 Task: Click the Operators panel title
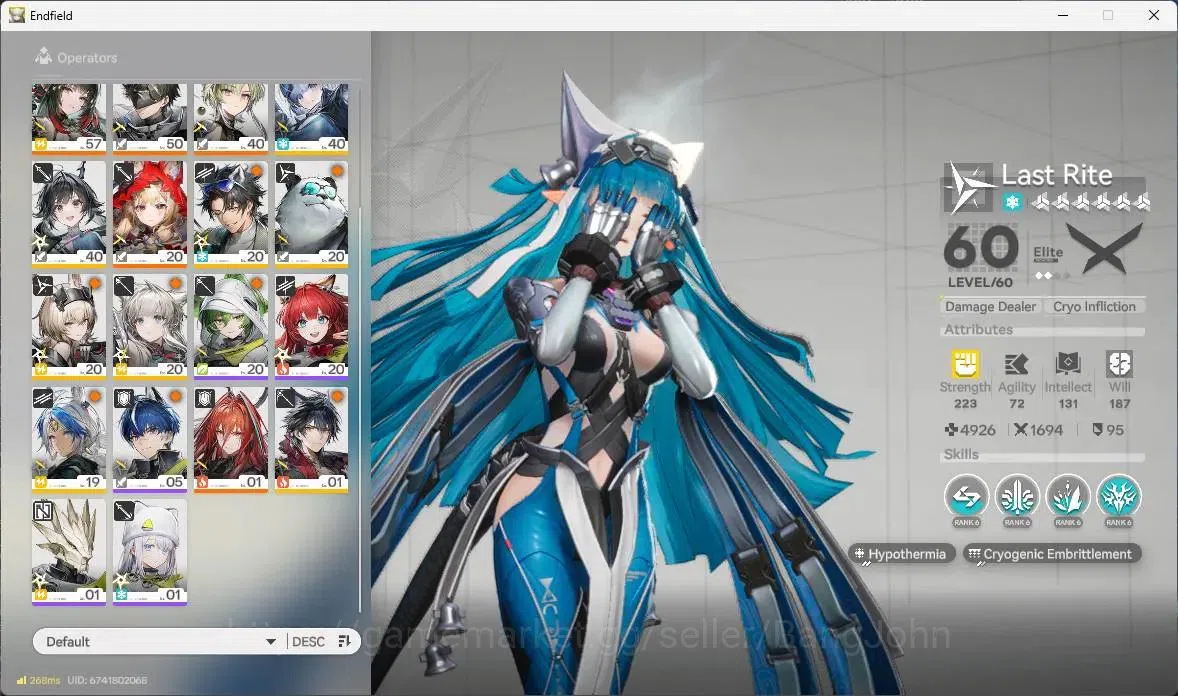87,57
